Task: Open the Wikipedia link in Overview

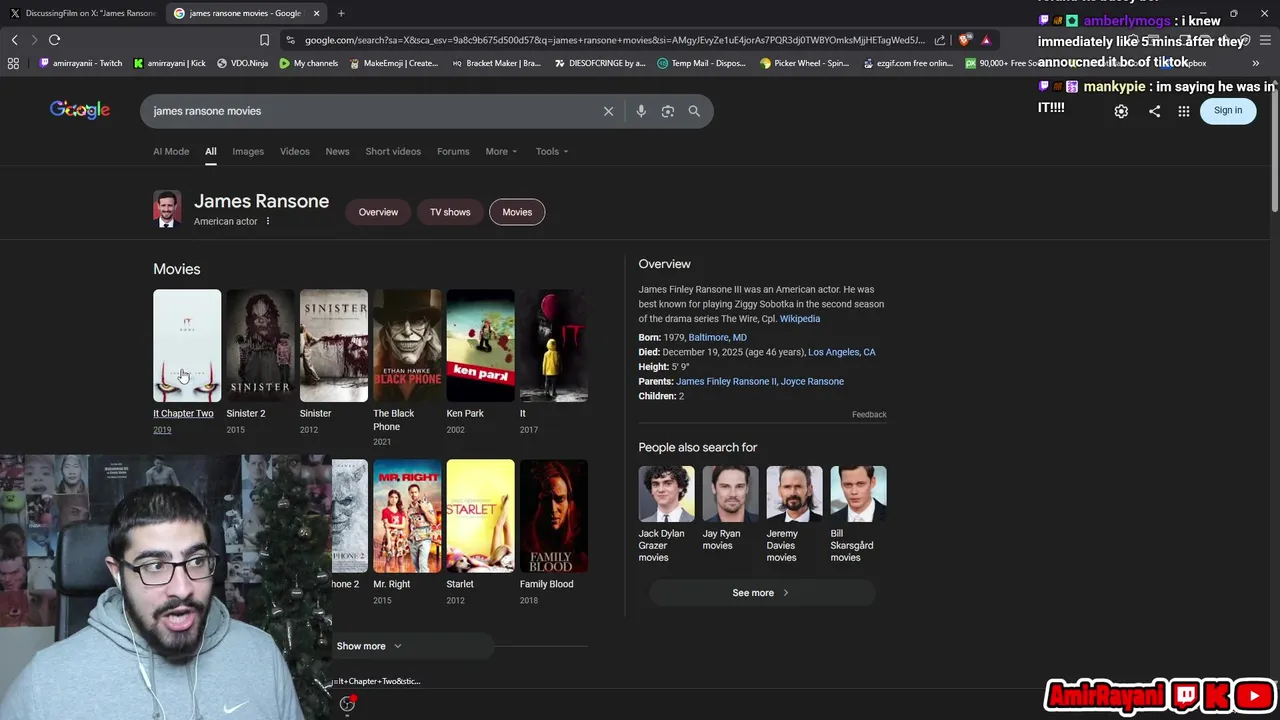Action: pyautogui.click(x=800, y=319)
